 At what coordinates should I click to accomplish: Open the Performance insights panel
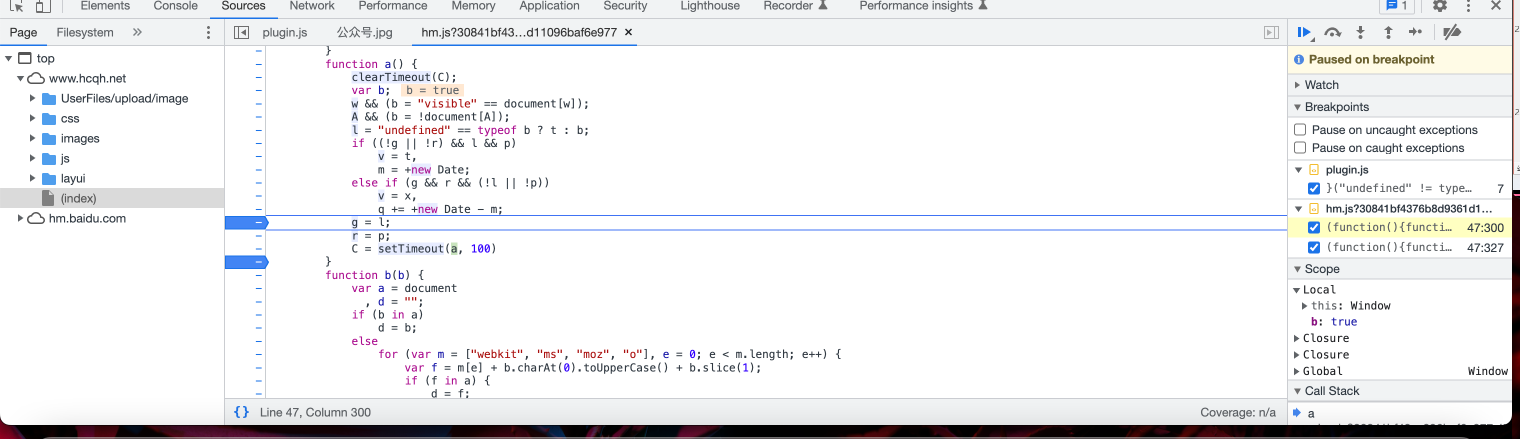923,6
